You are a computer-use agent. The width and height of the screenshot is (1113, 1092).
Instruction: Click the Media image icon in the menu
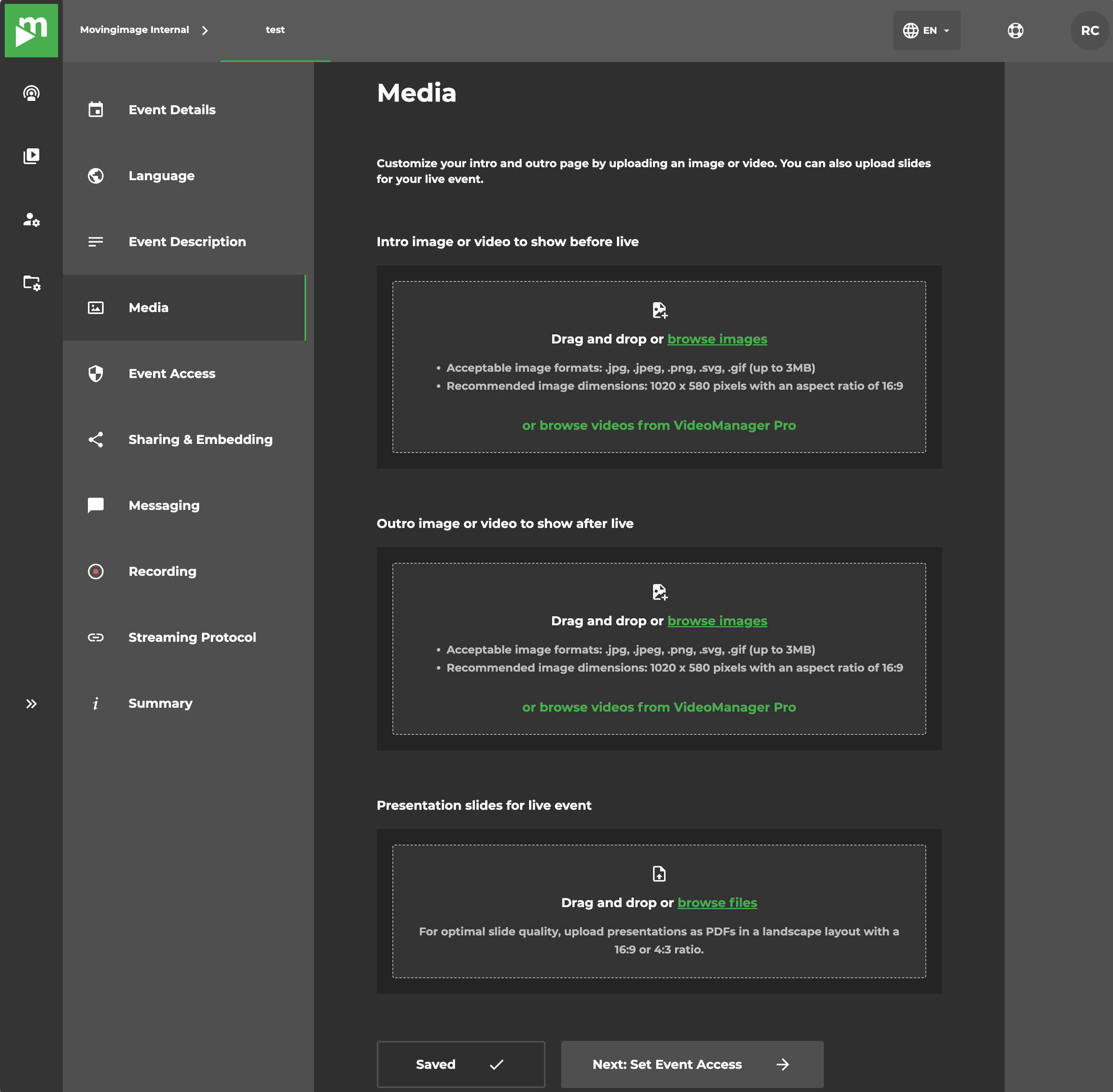(96, 307)
